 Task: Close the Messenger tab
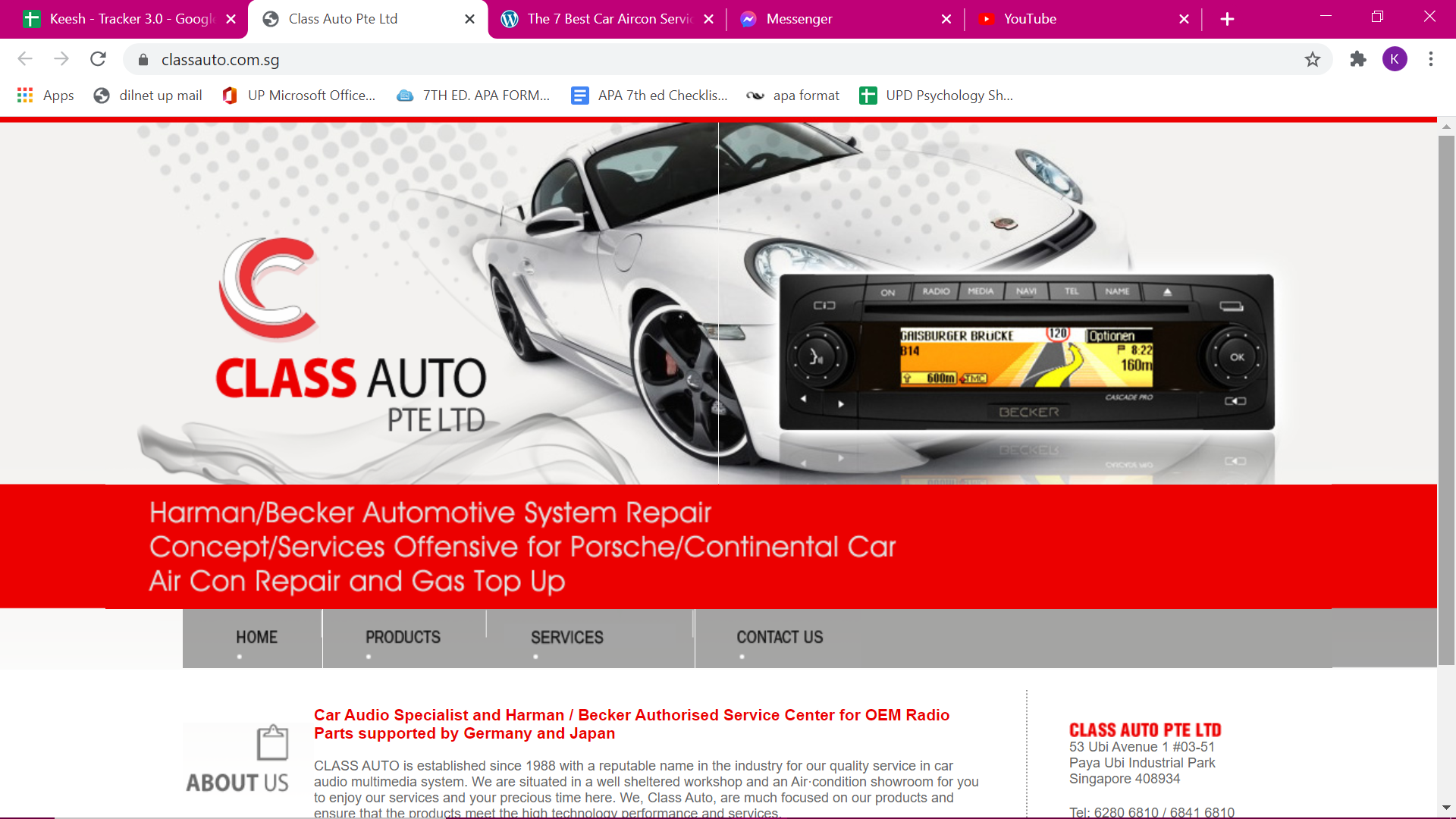pyautogui.click(x=946, y=19)
